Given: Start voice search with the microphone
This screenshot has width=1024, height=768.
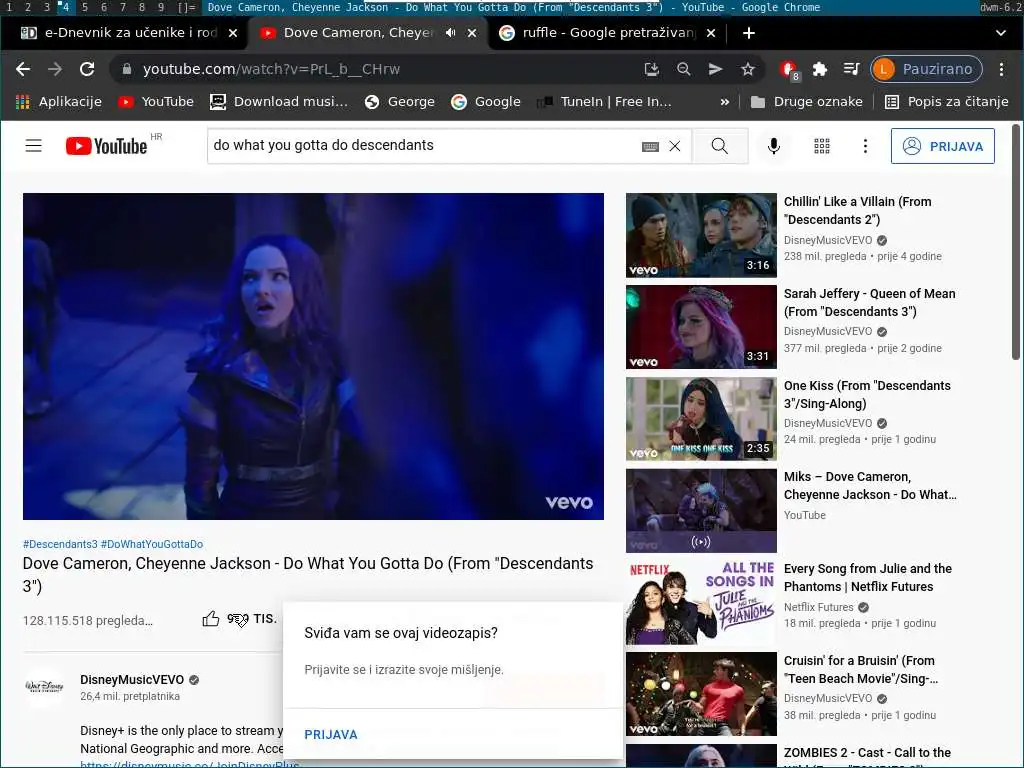Looking at the screenshot, I should coord(774,146).
